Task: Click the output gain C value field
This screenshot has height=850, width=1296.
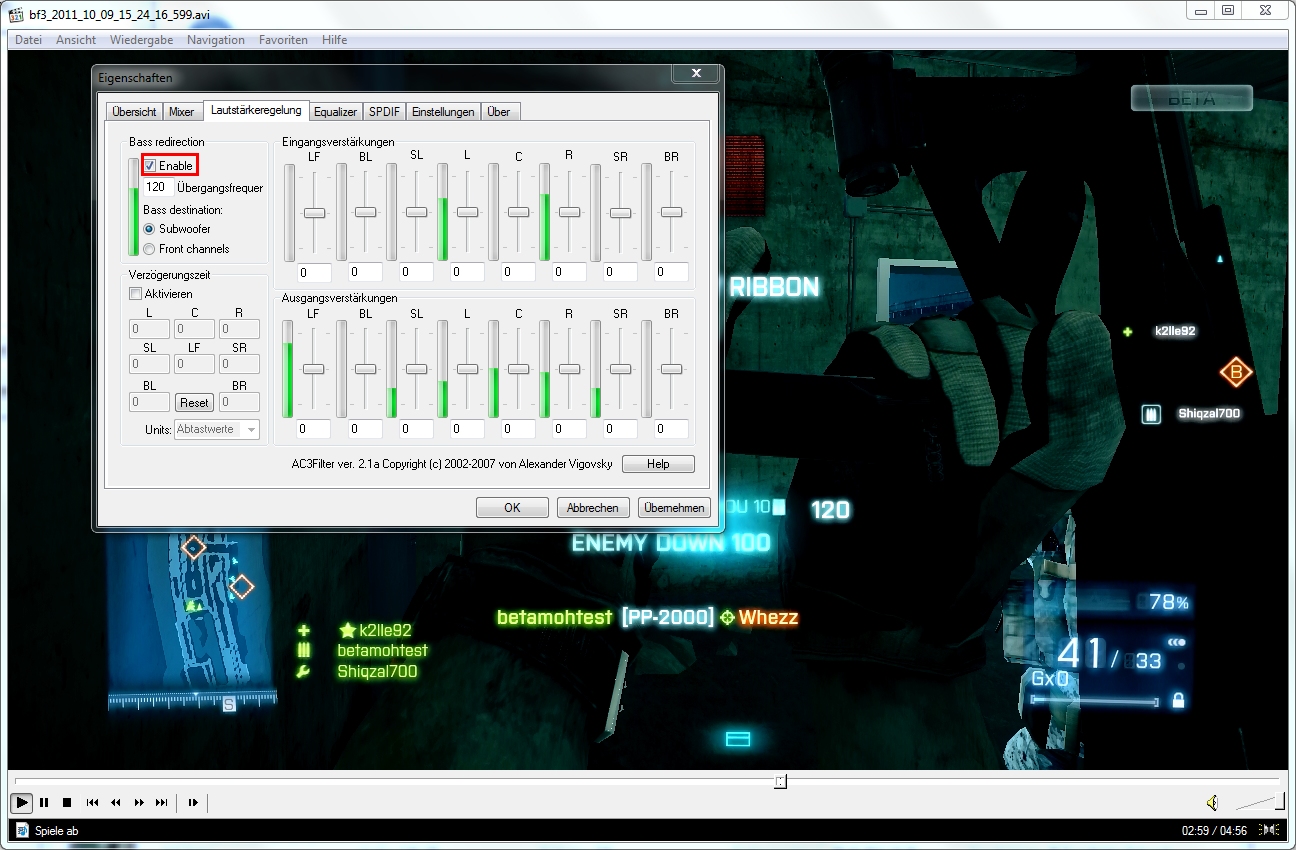Action: (x=518, y=429)
